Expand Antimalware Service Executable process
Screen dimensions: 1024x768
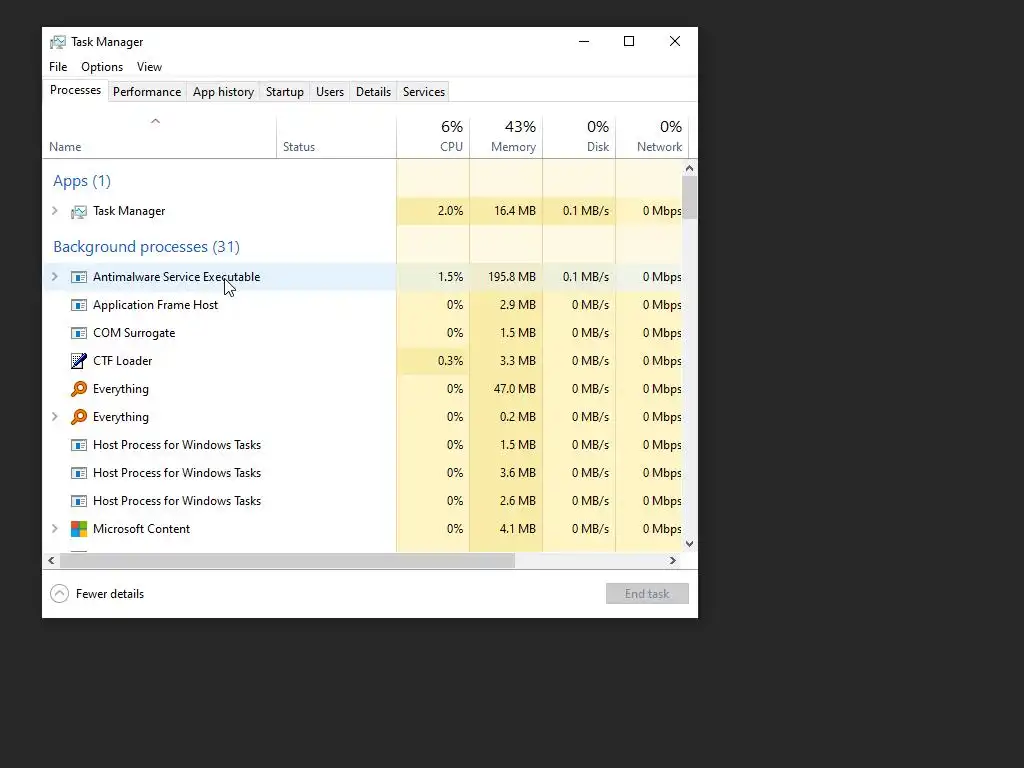click(55, 277)
